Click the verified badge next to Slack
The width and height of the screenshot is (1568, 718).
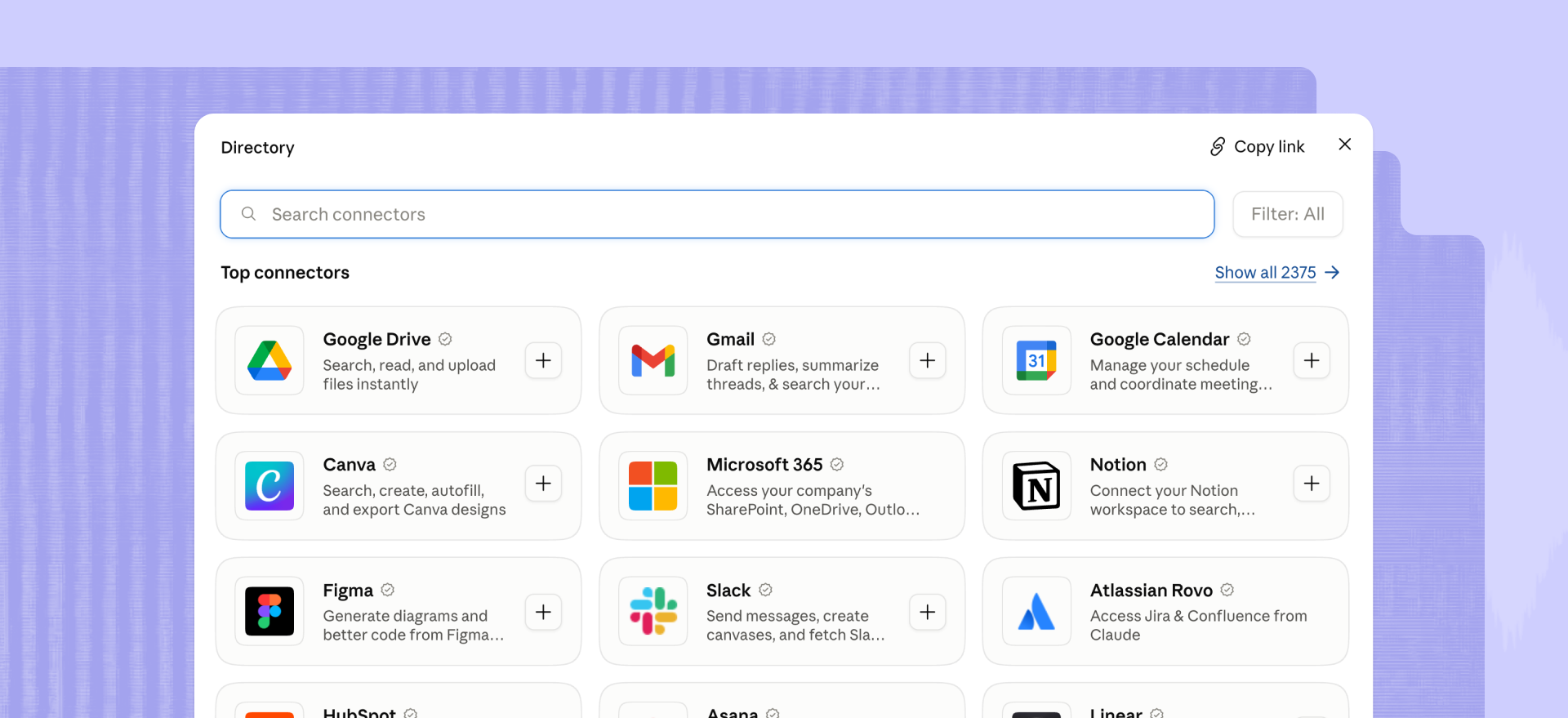765,590
